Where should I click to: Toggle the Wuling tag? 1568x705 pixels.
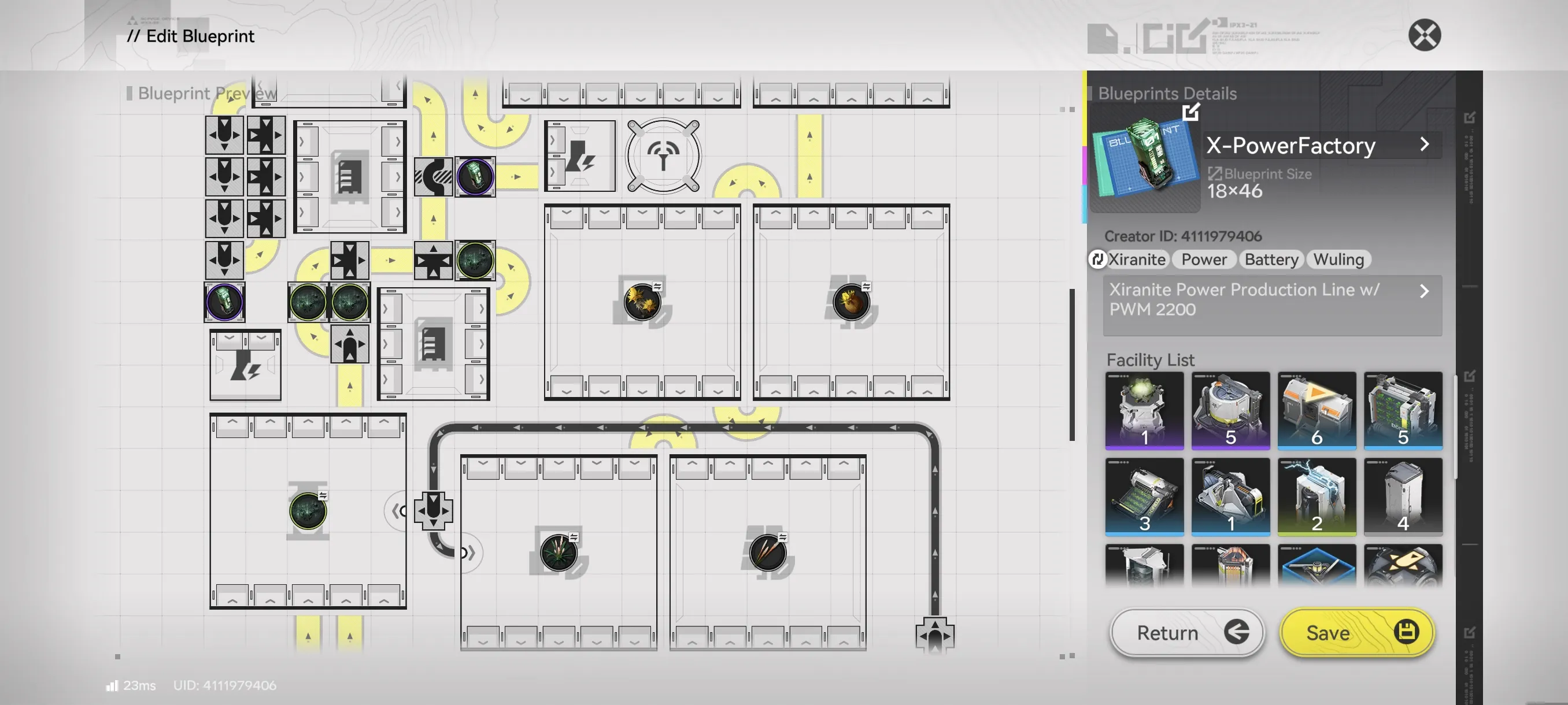(1338, 259)
